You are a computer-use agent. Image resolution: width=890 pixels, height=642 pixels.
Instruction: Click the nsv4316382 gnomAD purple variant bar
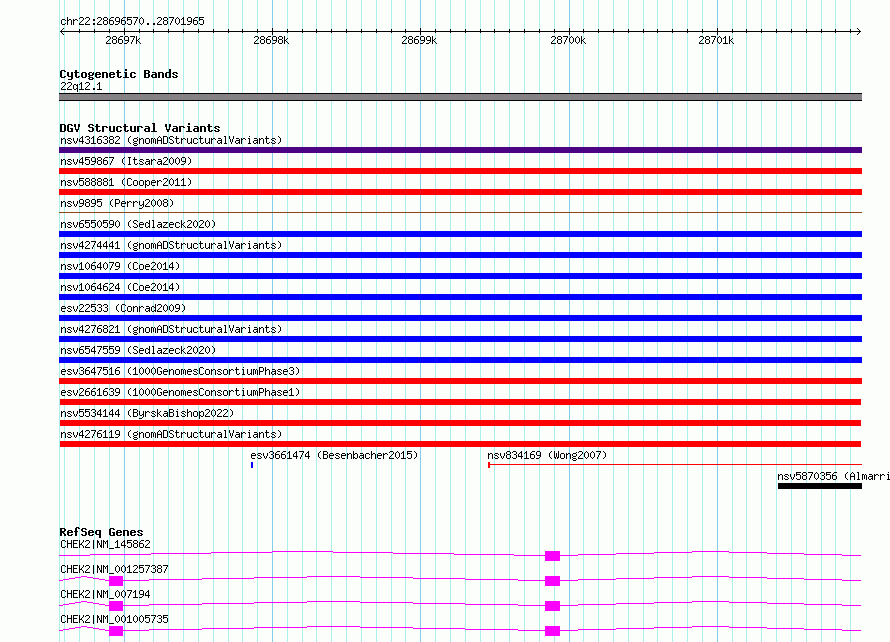click(460, 150)
